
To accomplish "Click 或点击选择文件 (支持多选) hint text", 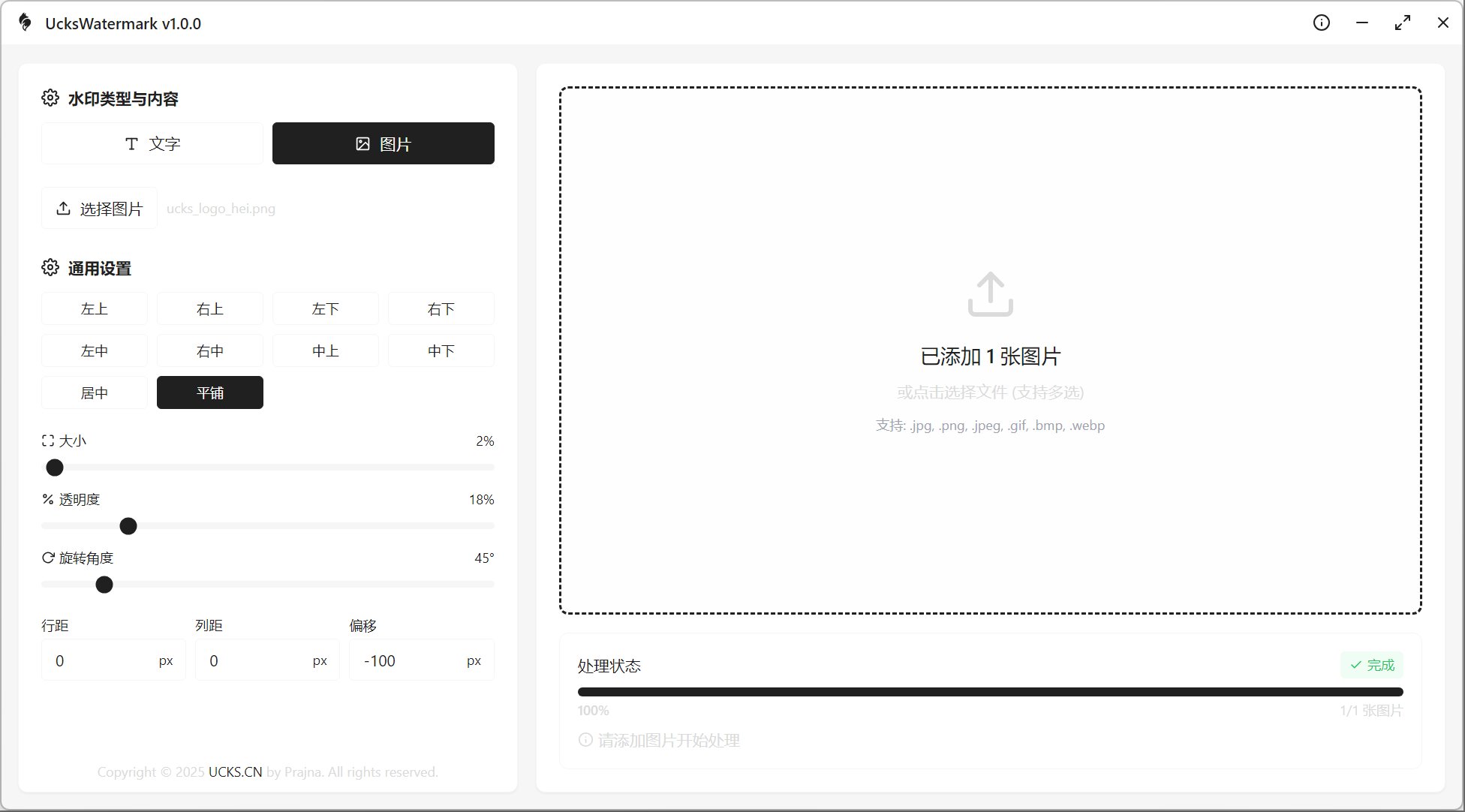I will pos(990,392).
